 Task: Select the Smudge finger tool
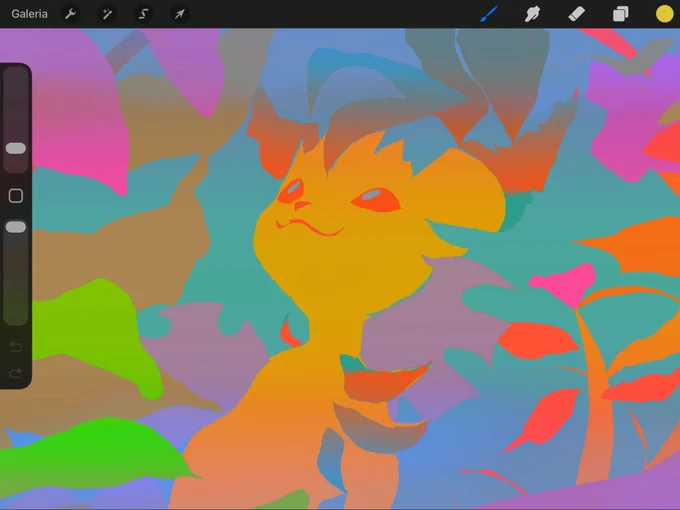tap(533, 14)
